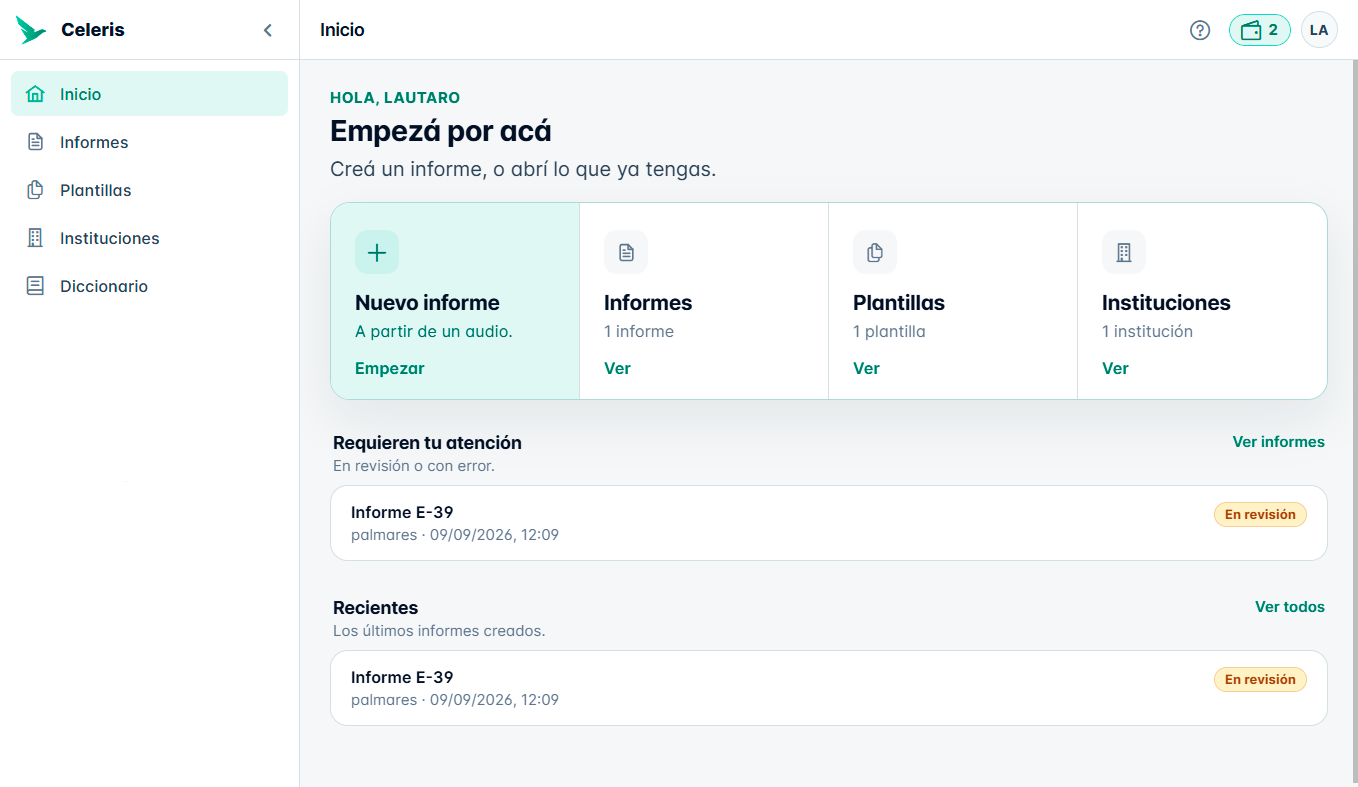Click the copy icon on Plantillas card
1358x787 pixels.
point(875,252)
